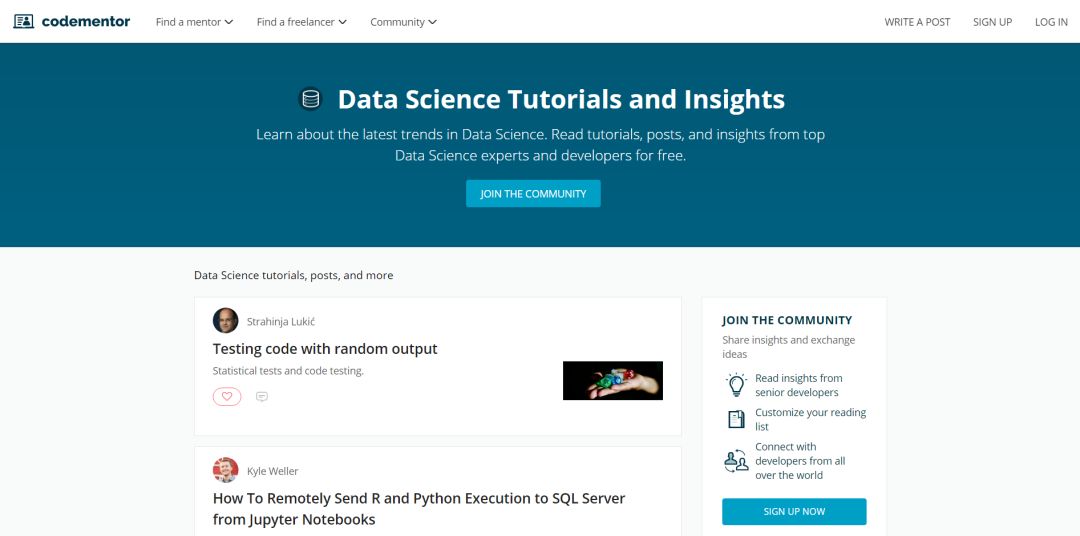This screenshot has height=536, width=1080.
Task: Click Kyle Weller's profile picture
Action: (x=226, y=470)
